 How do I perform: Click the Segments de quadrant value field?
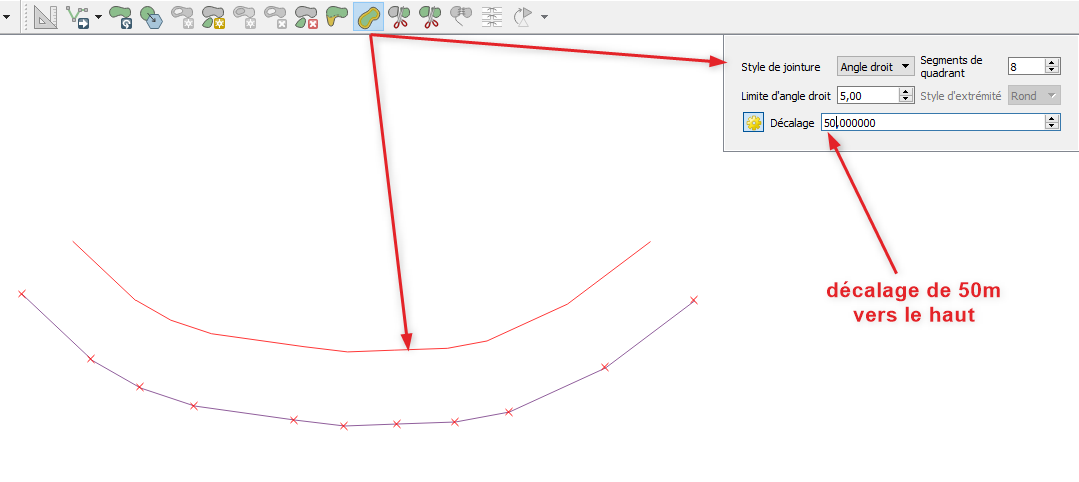coord(1026,67)
